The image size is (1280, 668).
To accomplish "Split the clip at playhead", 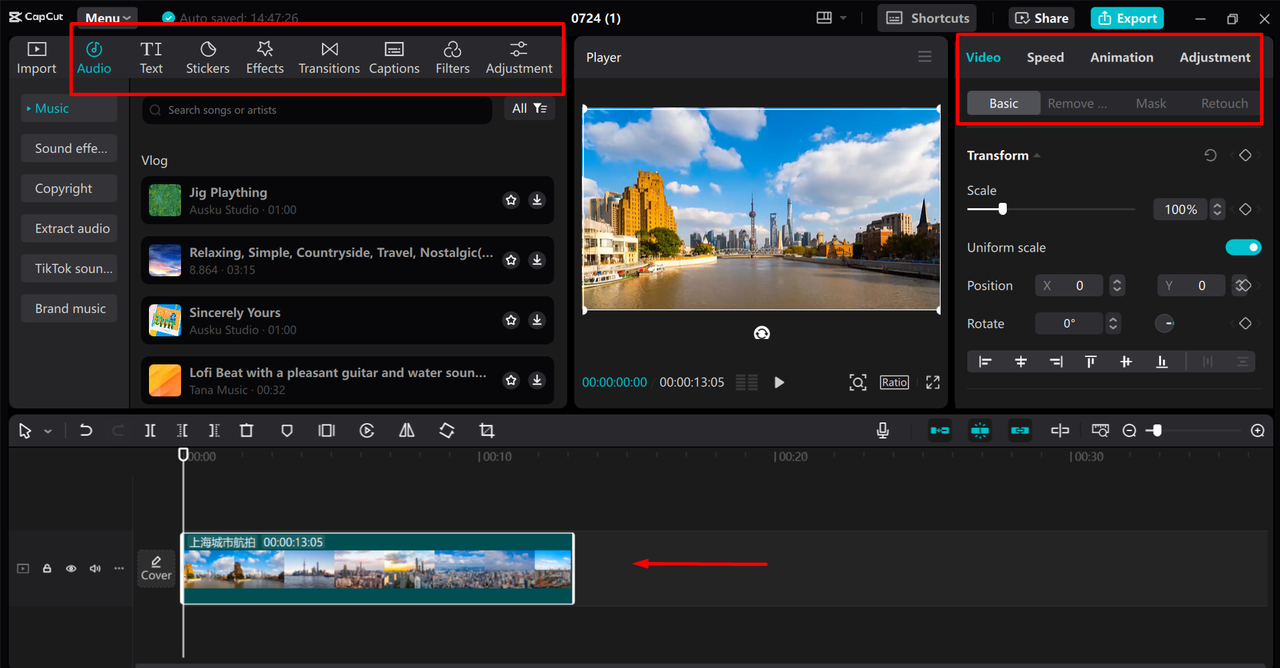I will tap(150, 430).
